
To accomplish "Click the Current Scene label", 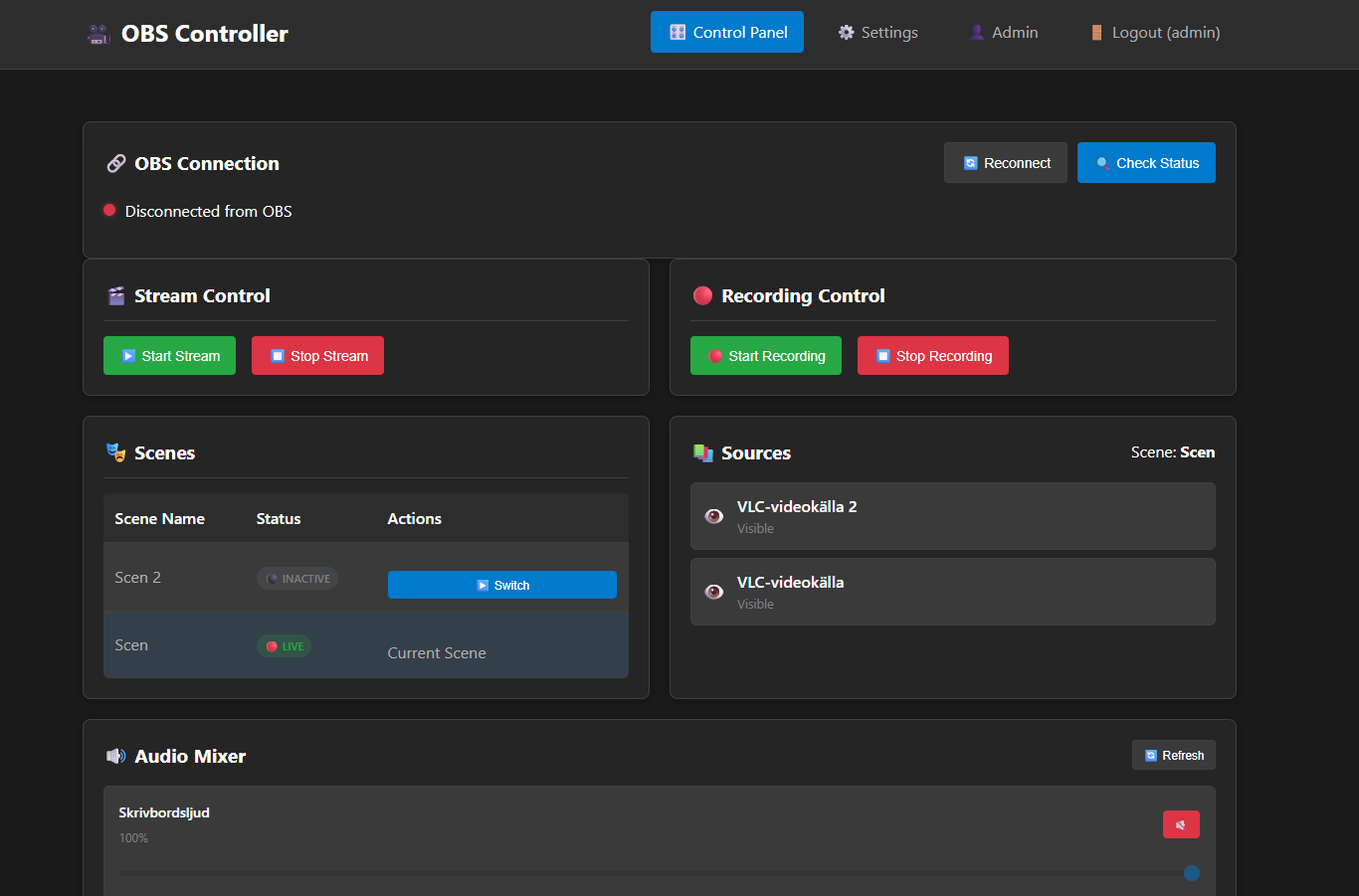I will 437,653.
